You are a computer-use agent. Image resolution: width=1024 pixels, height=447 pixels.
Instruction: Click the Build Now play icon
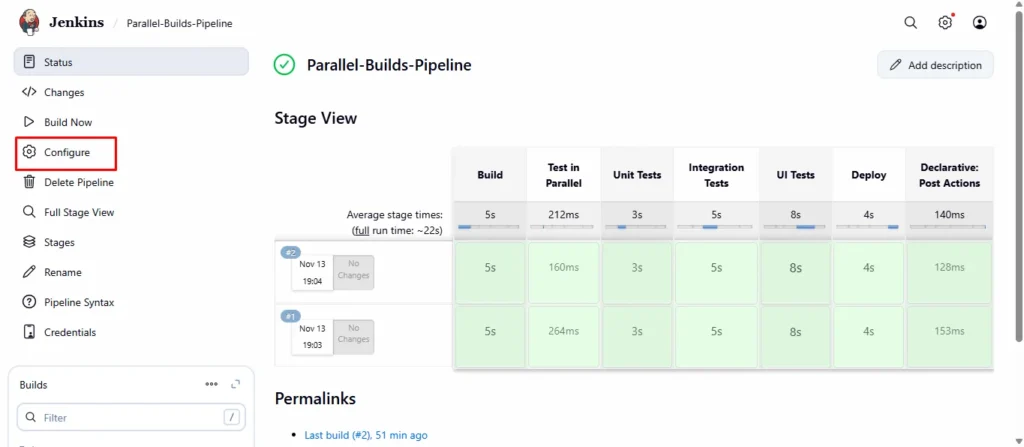tap(29, 122)
